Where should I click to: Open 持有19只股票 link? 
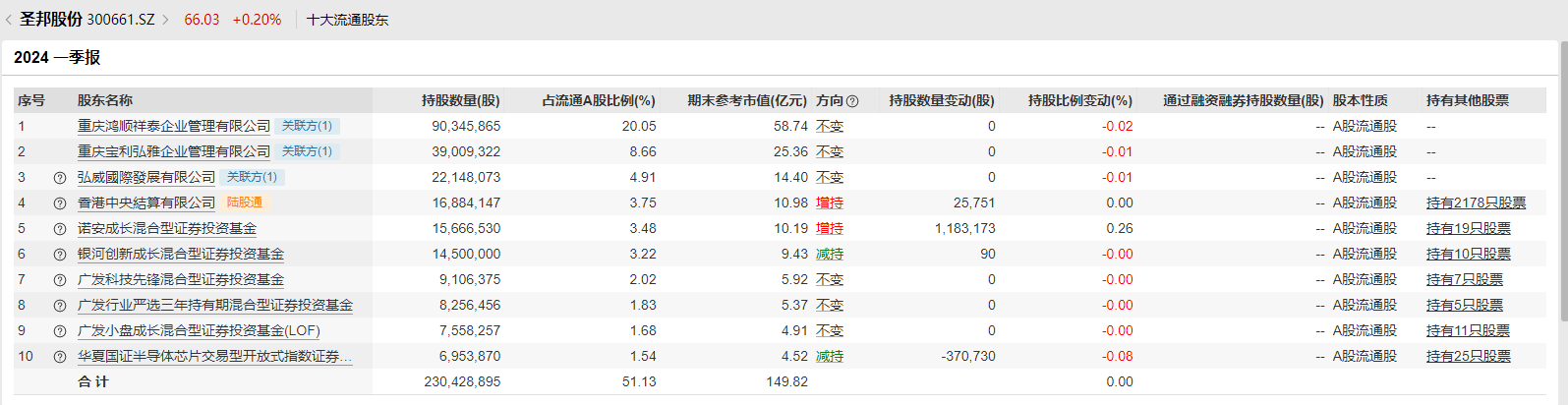point(1468,228)
